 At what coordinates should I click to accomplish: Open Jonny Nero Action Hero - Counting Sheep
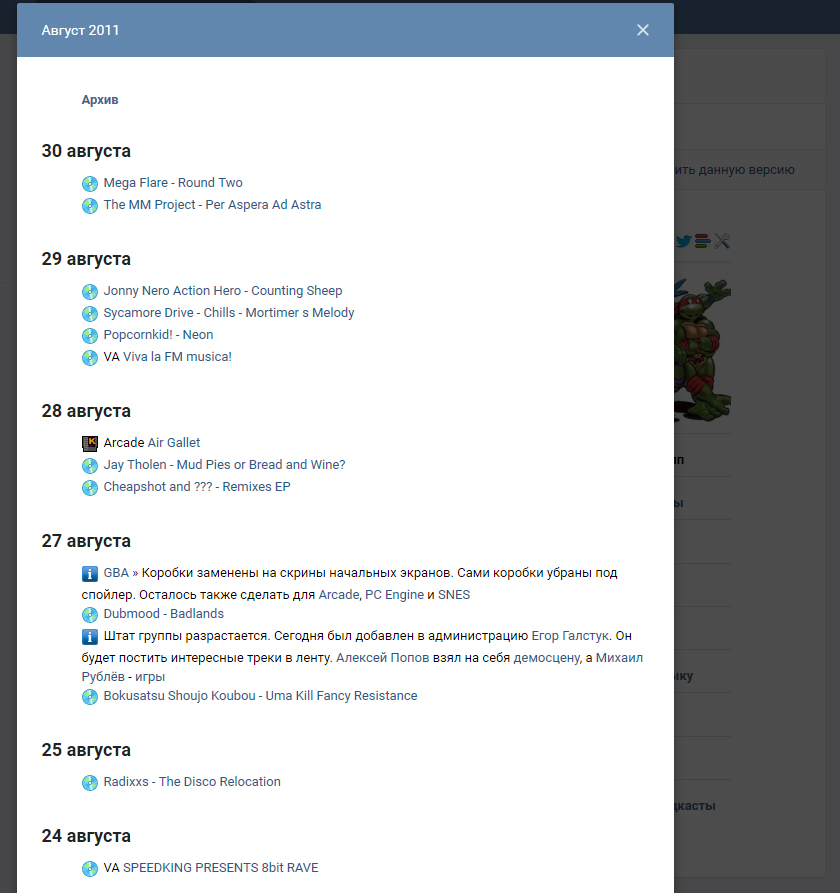[223, 291]
